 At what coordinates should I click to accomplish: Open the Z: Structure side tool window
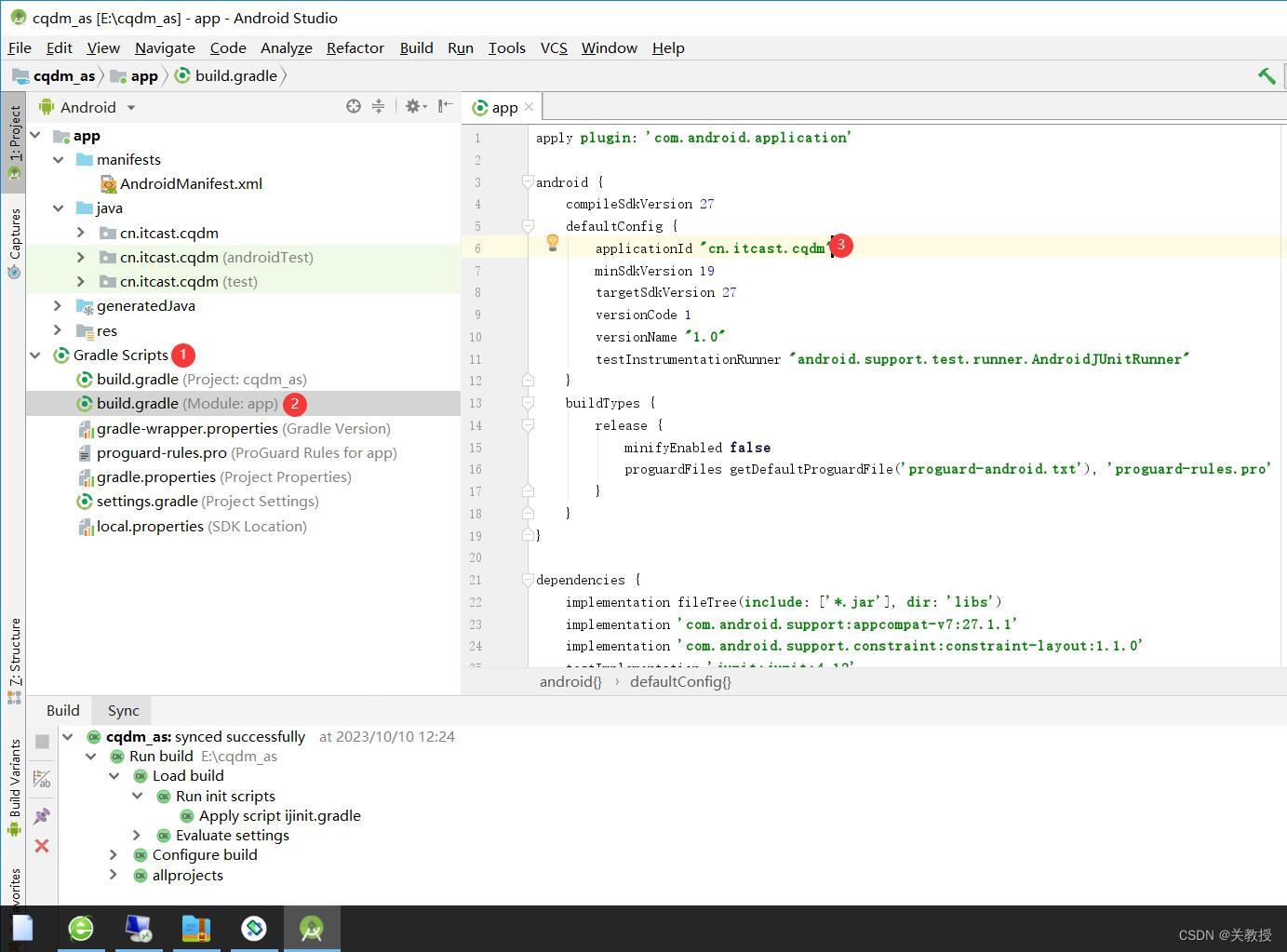(x=14, y=661)
